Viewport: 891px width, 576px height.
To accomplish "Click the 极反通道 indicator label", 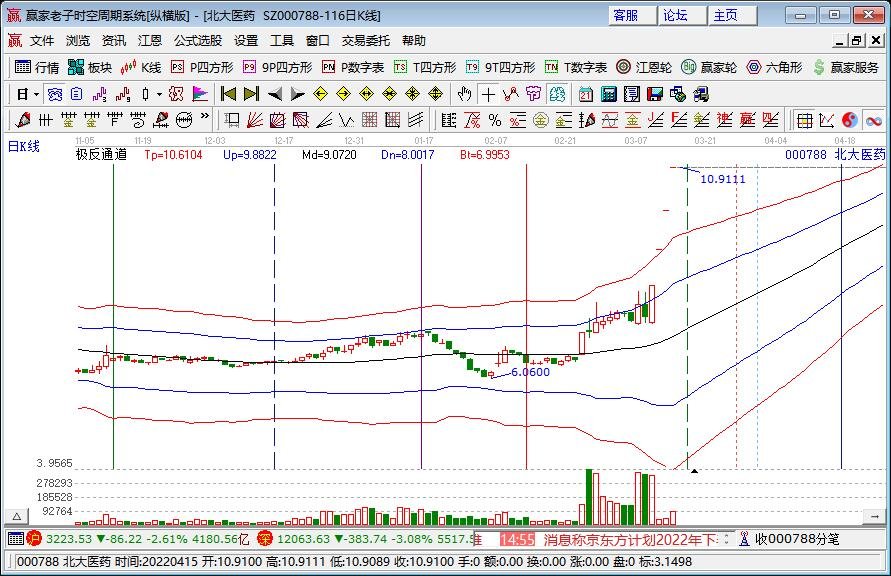I will 101,155.
